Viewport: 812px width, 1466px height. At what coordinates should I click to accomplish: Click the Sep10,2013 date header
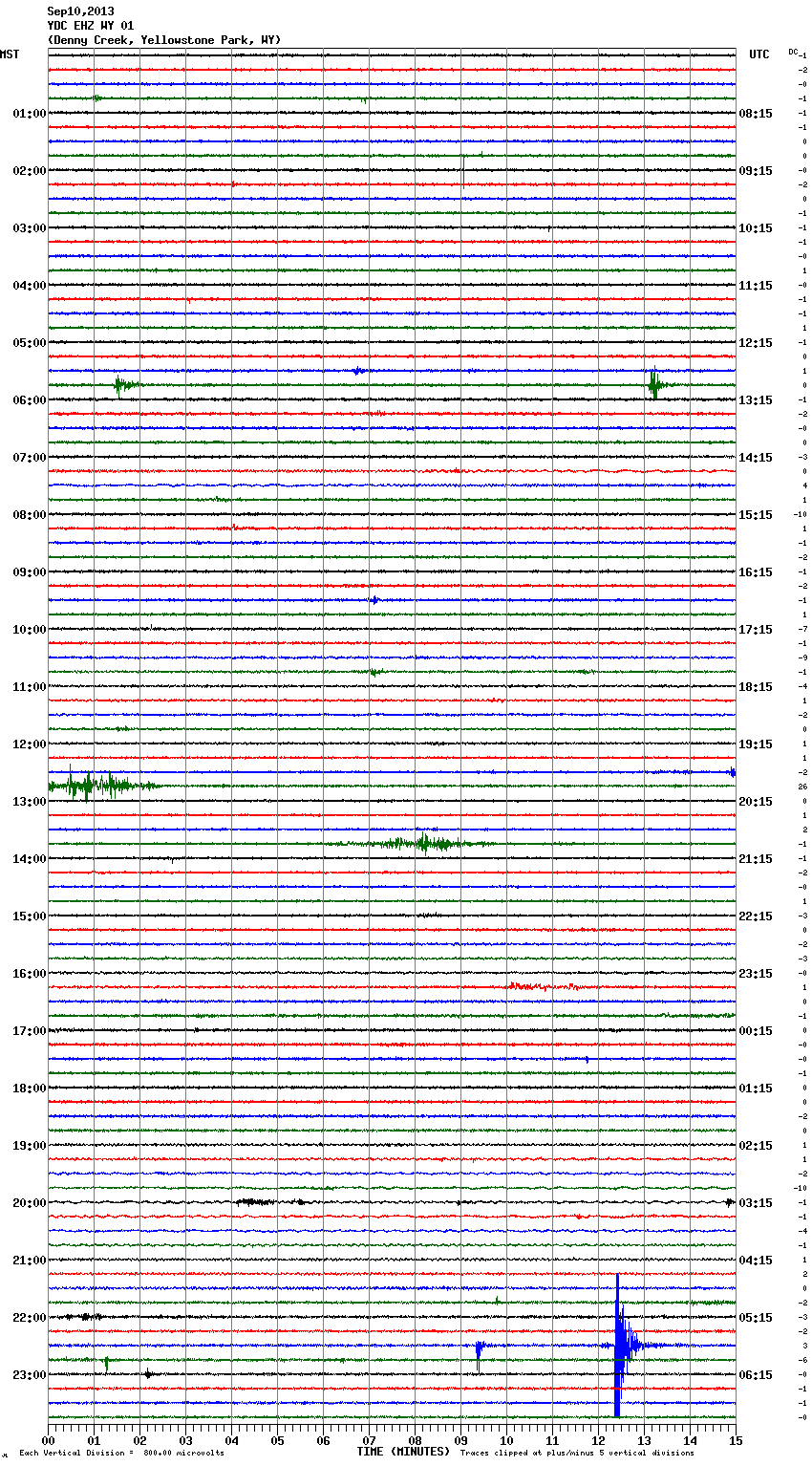pos(80,11)
